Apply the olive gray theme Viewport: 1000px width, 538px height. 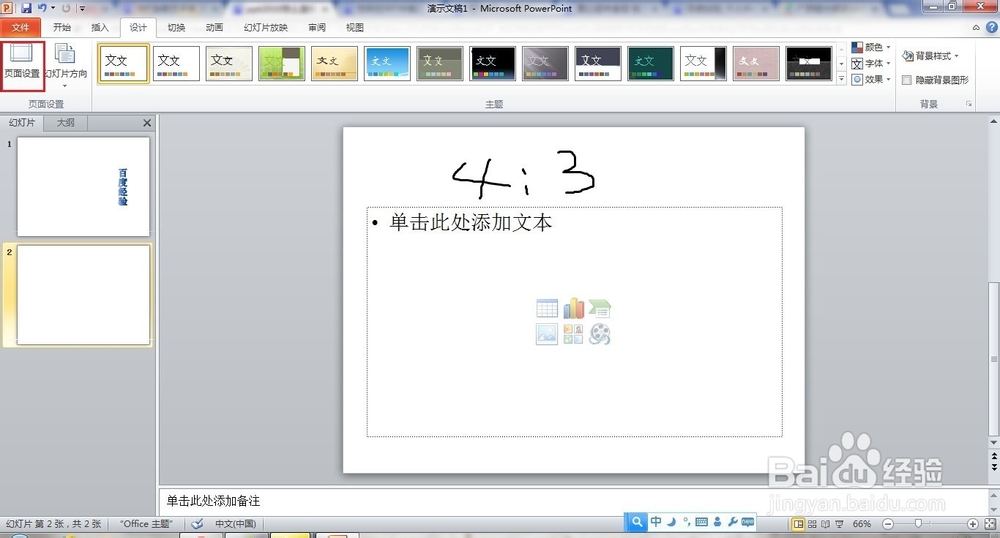coord(440,63)
